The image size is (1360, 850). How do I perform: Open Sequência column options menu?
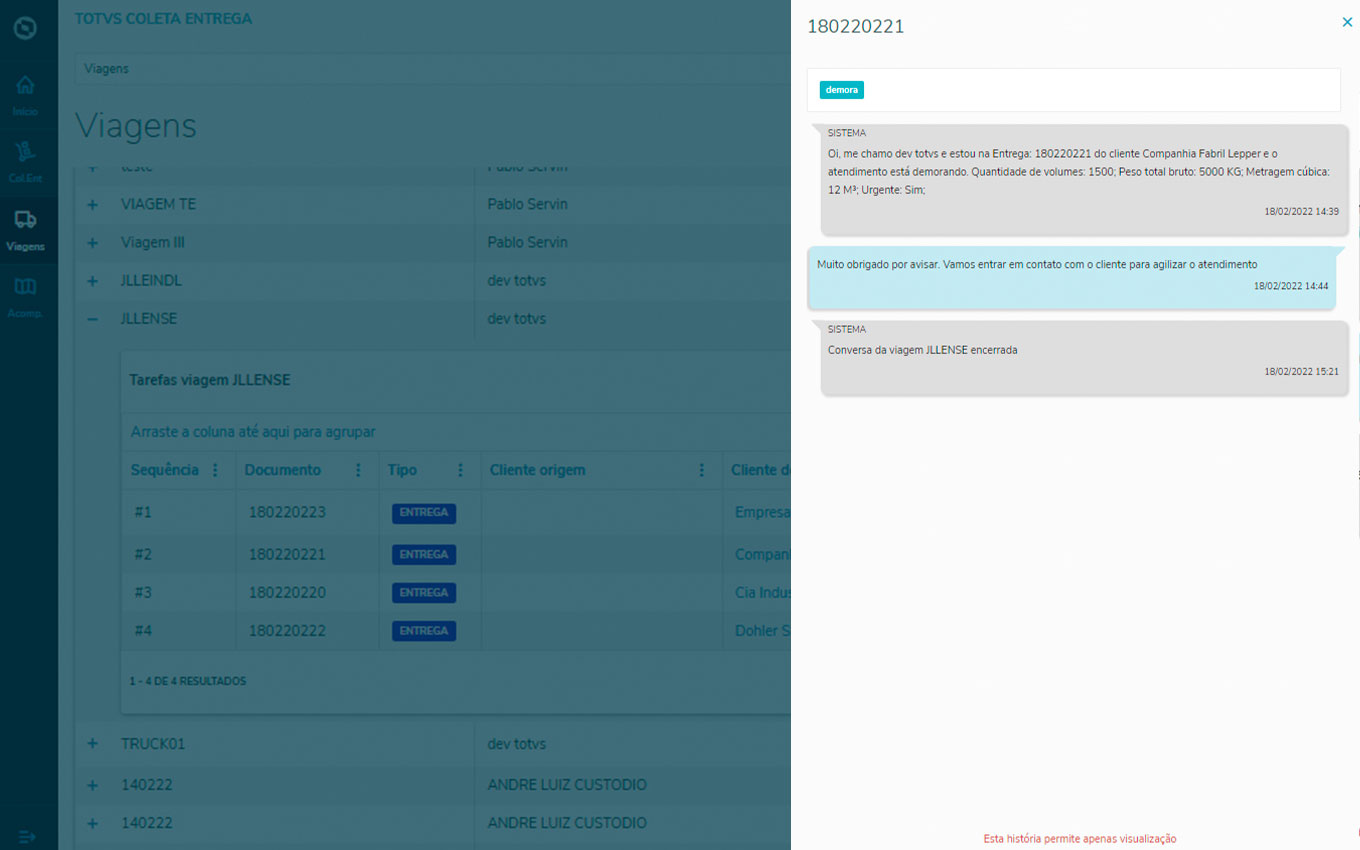215,470
